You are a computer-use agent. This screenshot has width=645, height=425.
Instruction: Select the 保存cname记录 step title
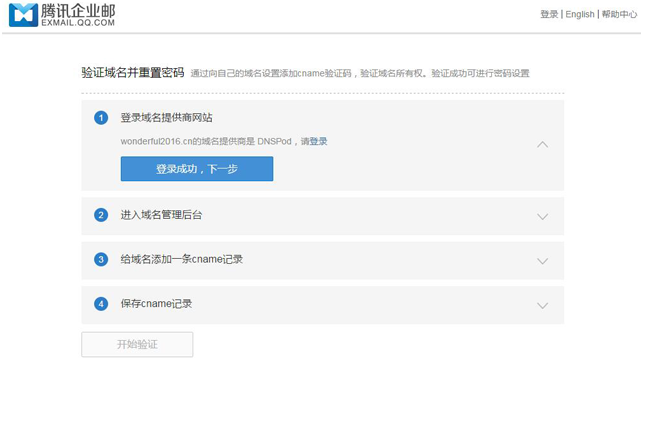[x=156, y=304]
